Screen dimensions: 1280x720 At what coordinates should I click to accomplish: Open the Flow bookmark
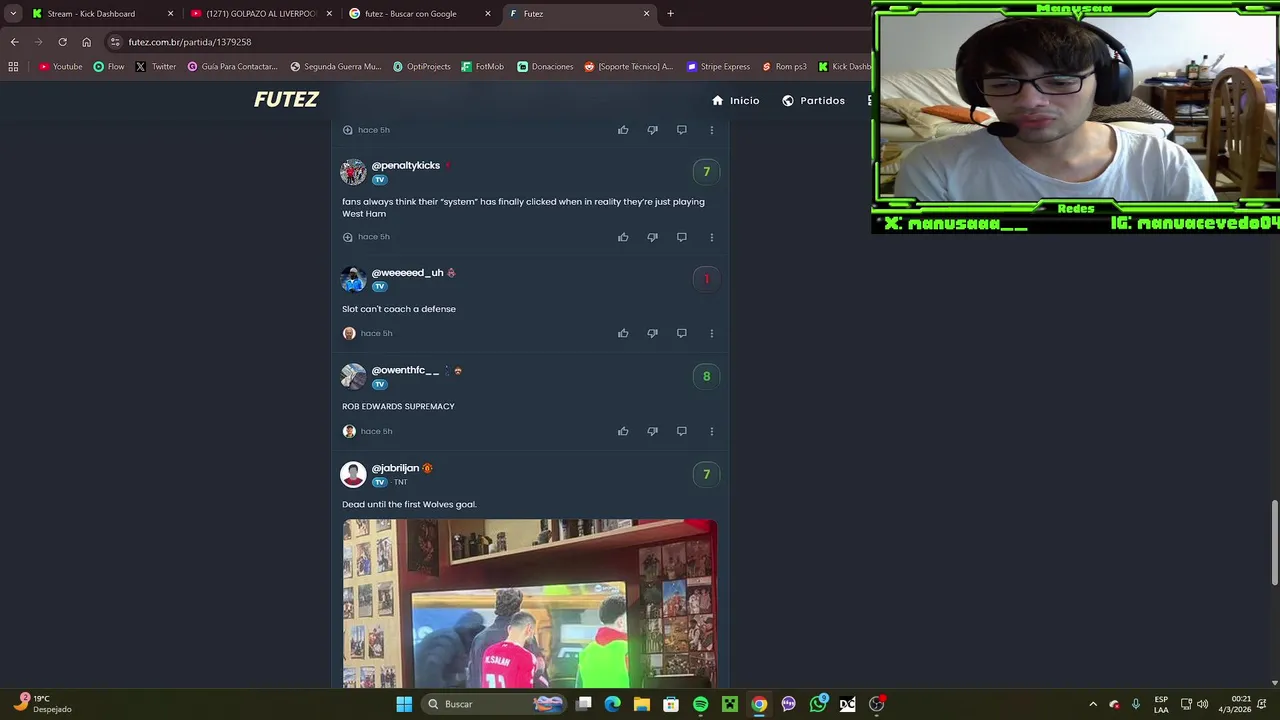point(108,67)
